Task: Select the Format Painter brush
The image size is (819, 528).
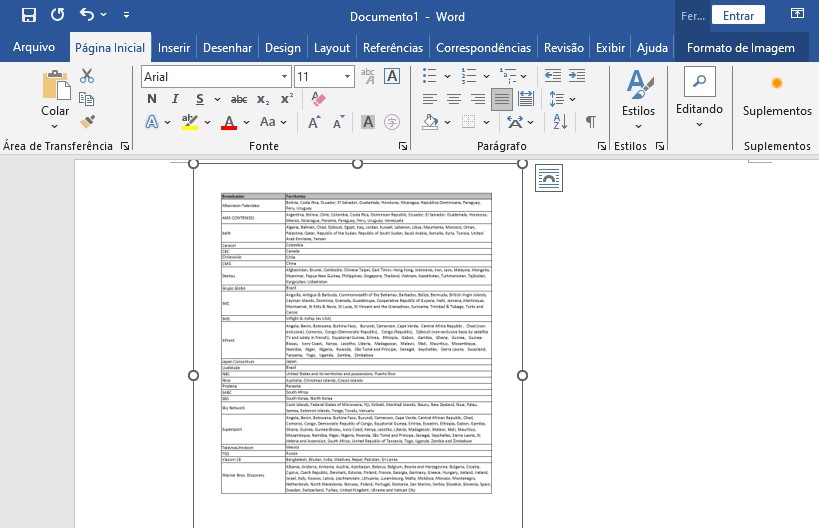Action: pyautogui.click(x=87, y=122)
